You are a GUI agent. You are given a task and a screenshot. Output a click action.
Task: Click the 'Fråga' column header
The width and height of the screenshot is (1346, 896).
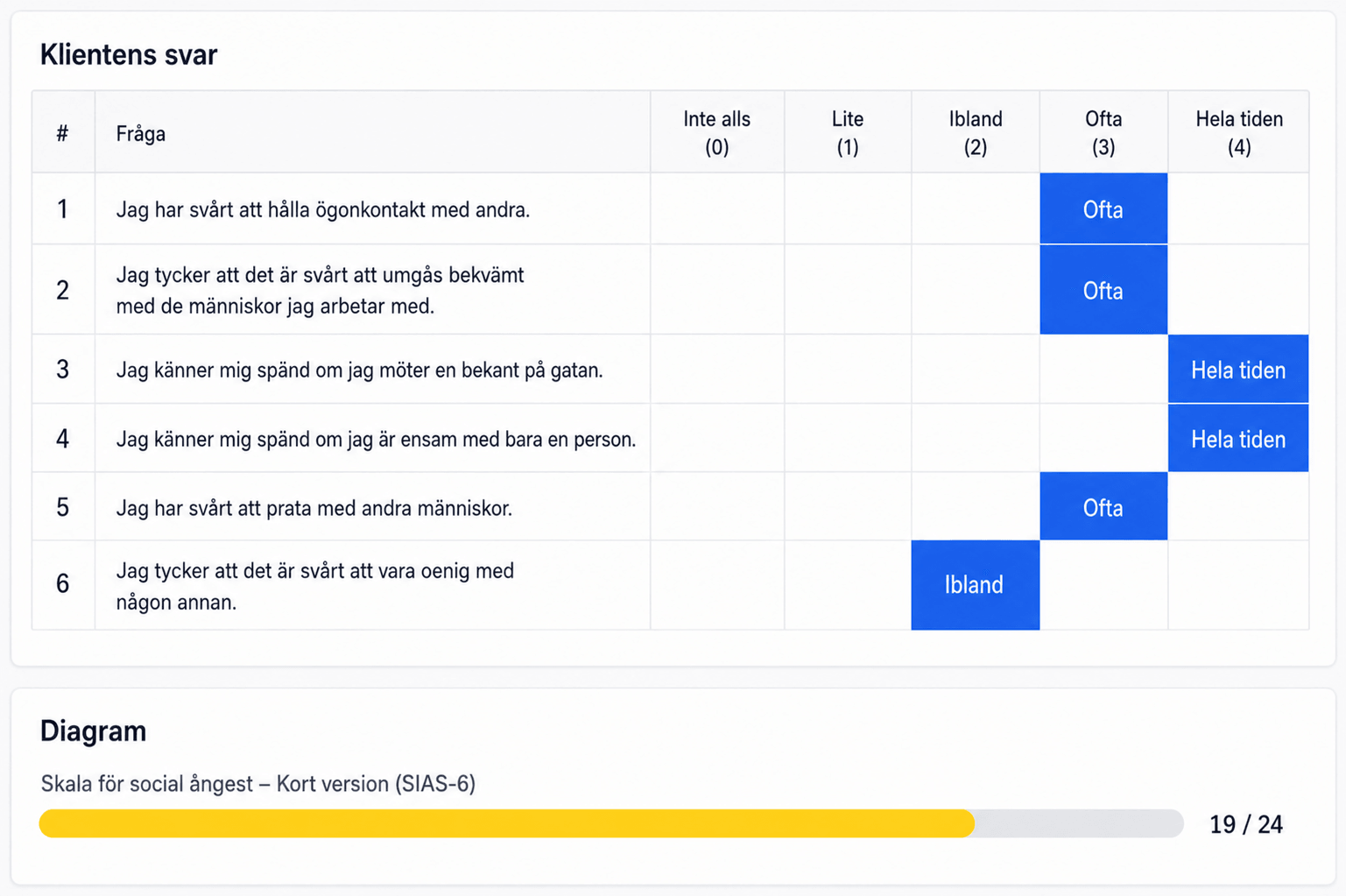coord(141,134)
